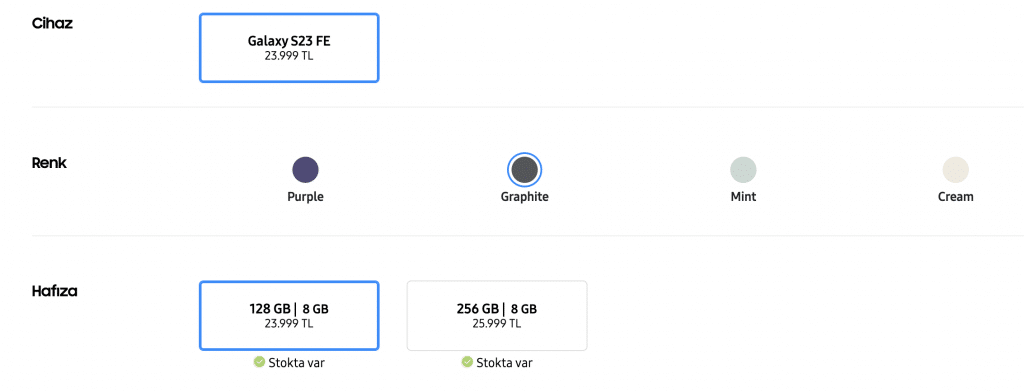Viewport: 1024px width, 392px height.
Task: Click the 23.999 TL price under Galaxy S23 FE
Action: click(x=289, y=56)
